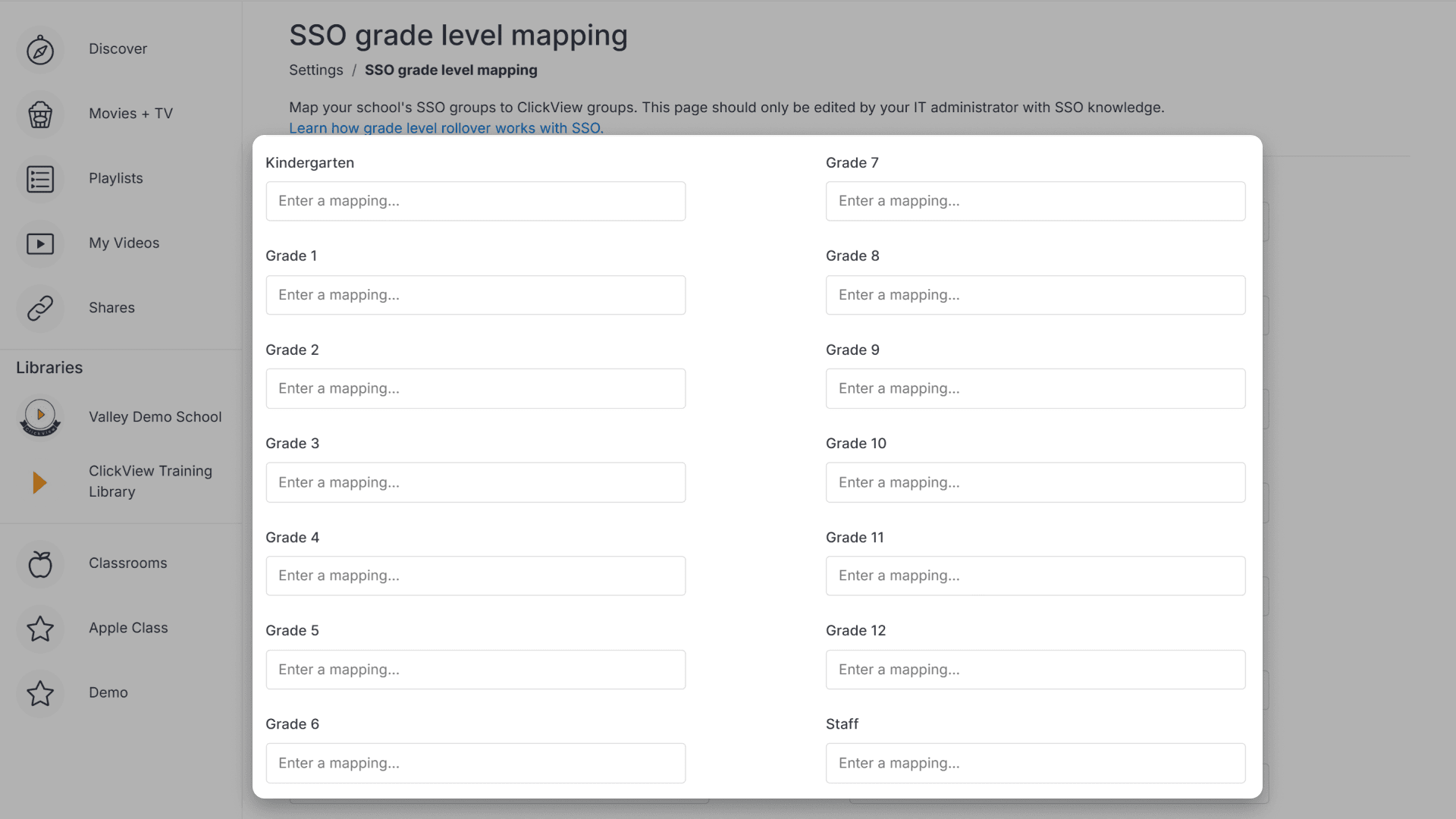Click the Staff mapping field
The width and height of the screenshot is (1456, 819).
pos(1035,763)
